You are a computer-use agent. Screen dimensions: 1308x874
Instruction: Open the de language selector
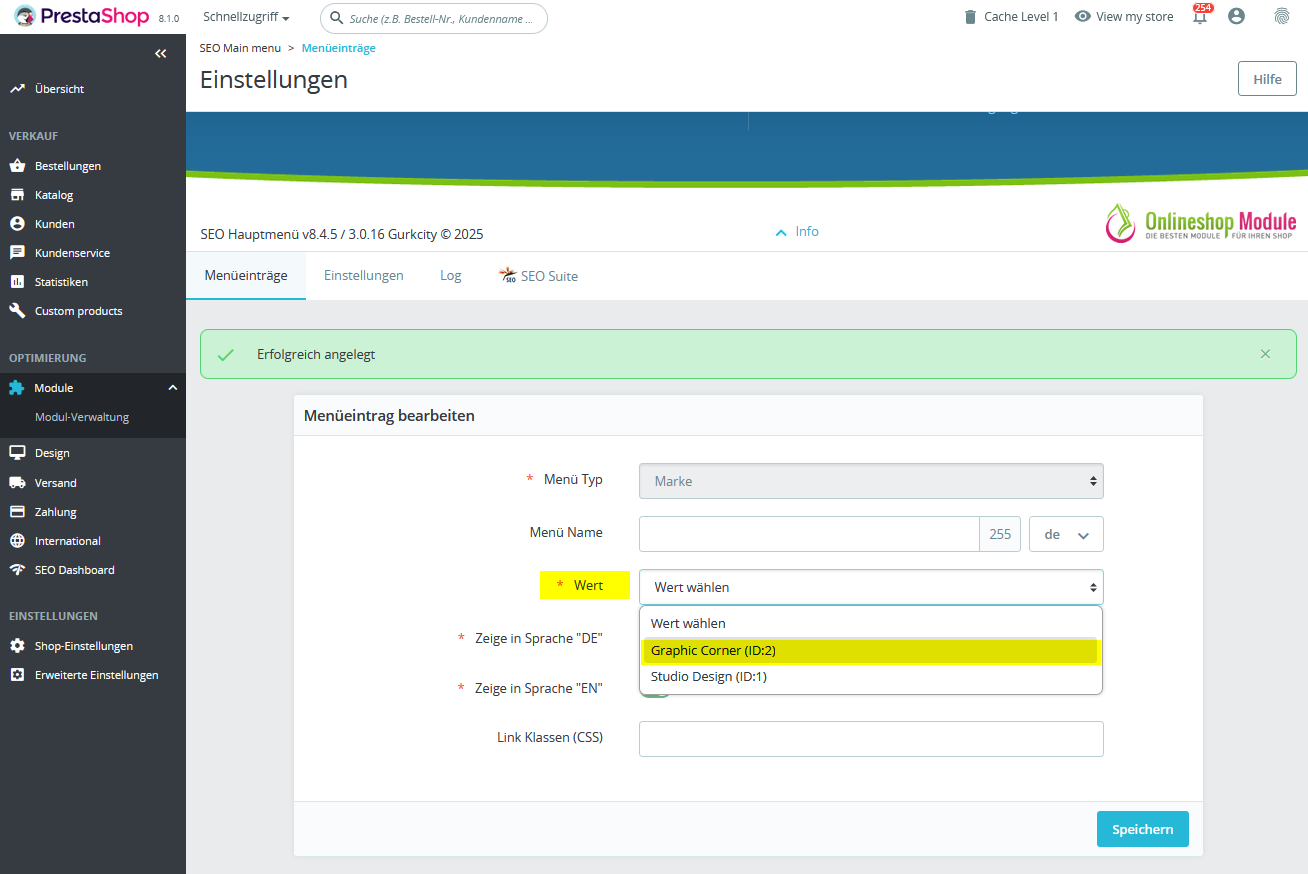click(x=1066, y=534)
